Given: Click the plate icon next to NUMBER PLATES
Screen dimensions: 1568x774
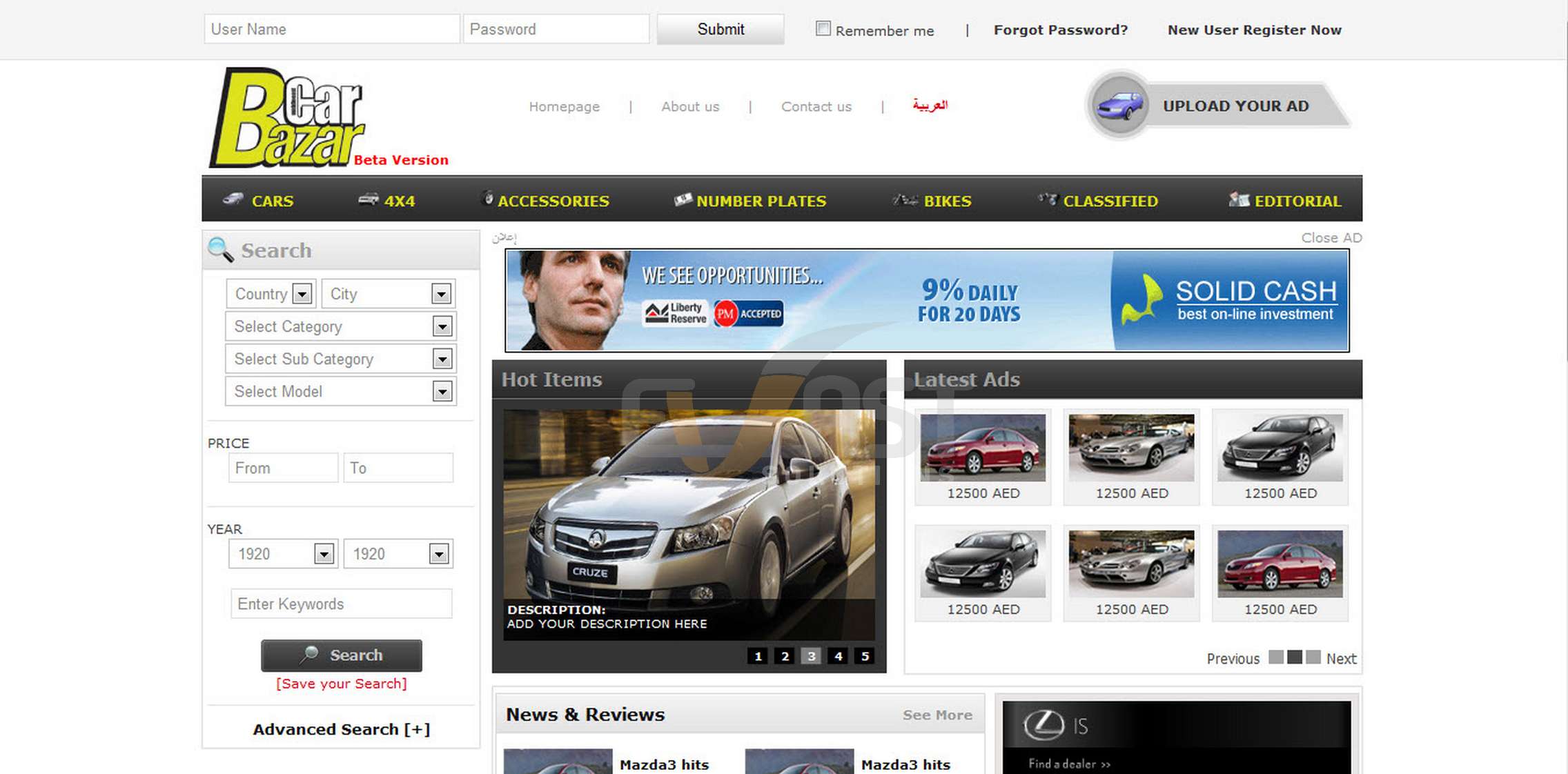Looking at the screenshot, I should pos(683,199).
